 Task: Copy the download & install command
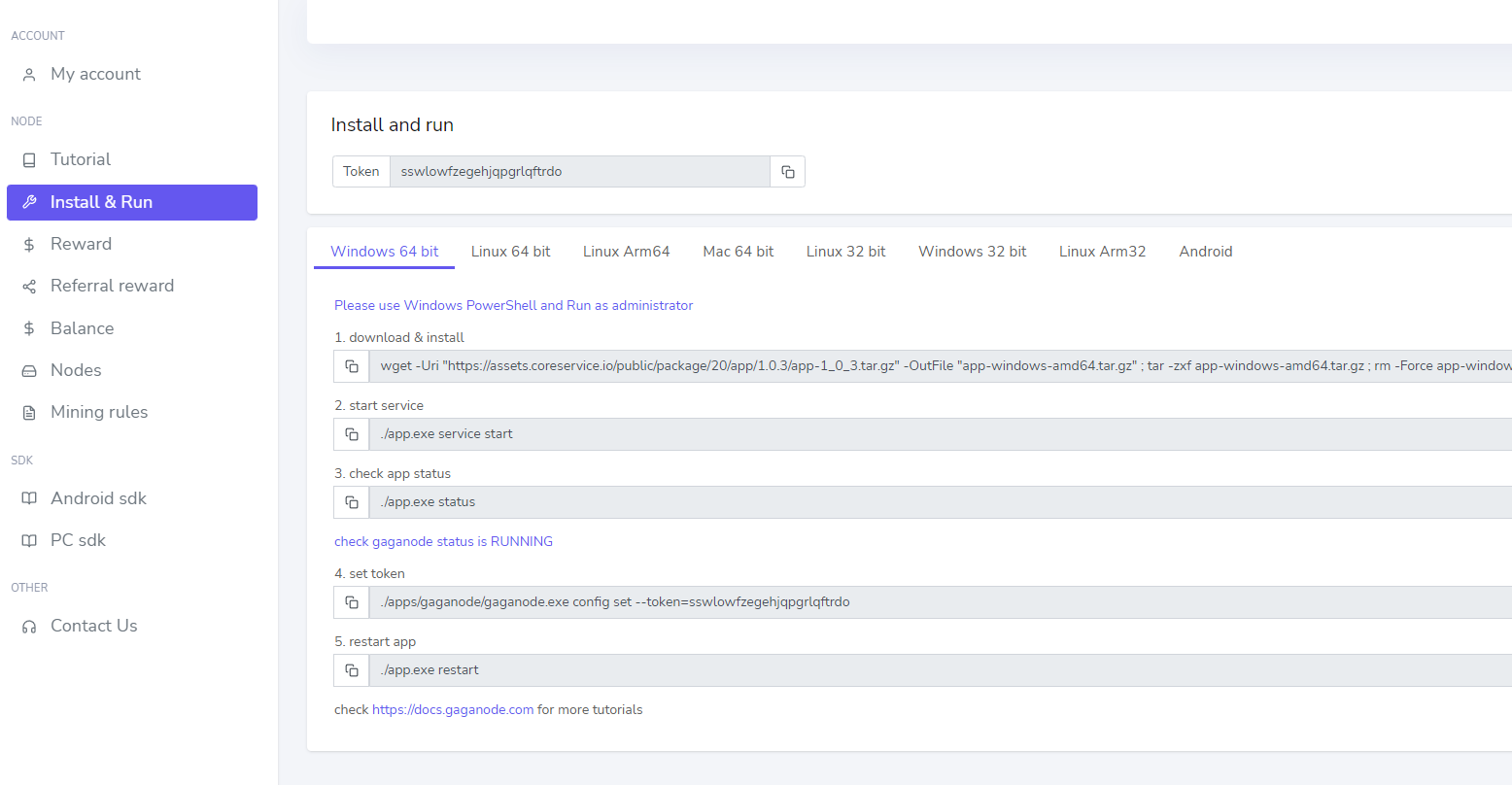[352, 366]
